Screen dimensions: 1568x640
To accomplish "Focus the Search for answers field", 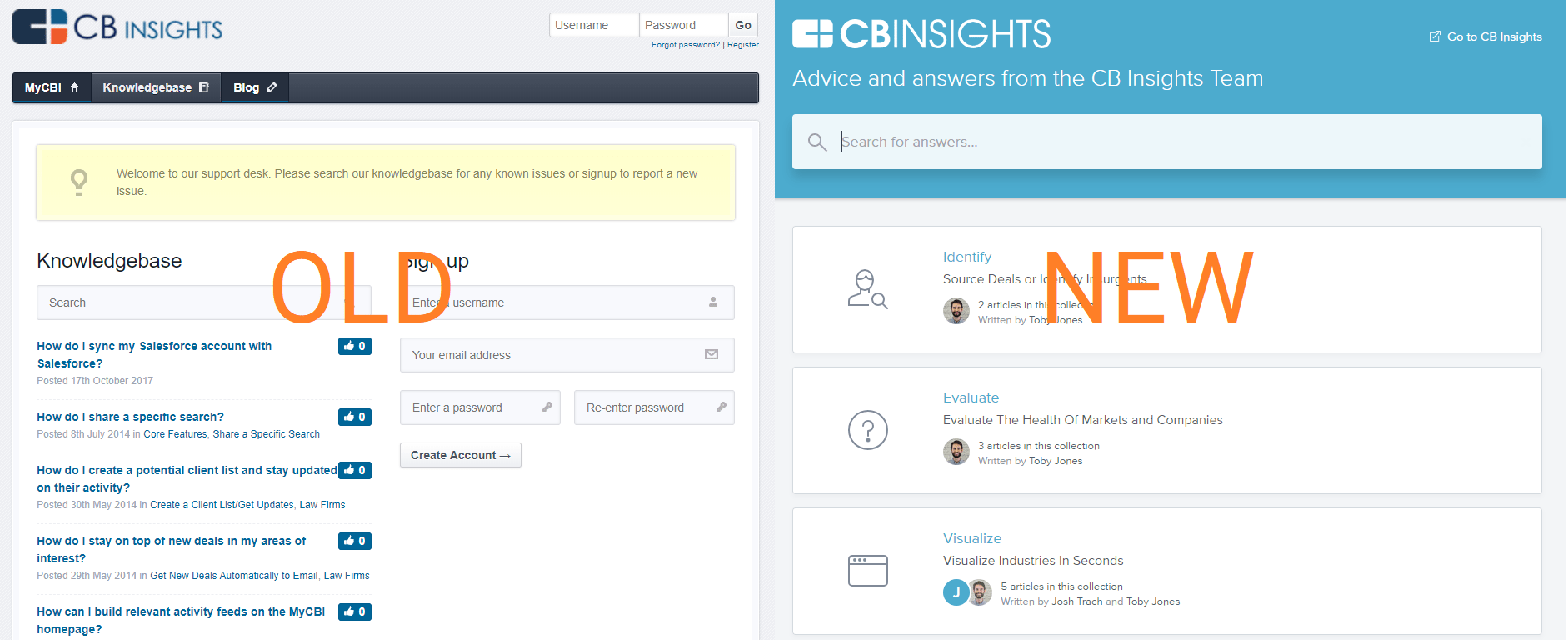I will (1167, 142).
